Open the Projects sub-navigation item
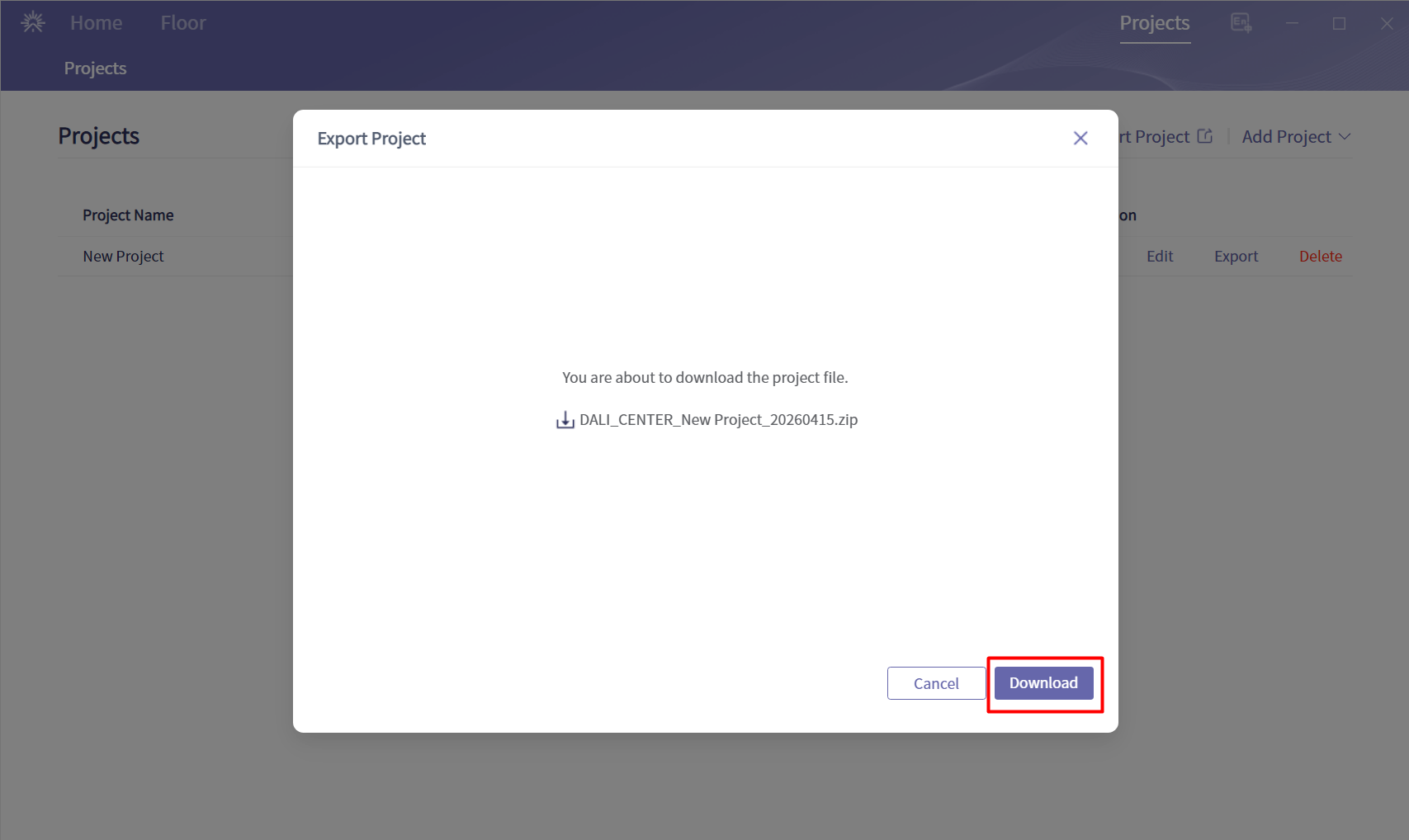1409x840 pixels. click(x=95, y=68)
